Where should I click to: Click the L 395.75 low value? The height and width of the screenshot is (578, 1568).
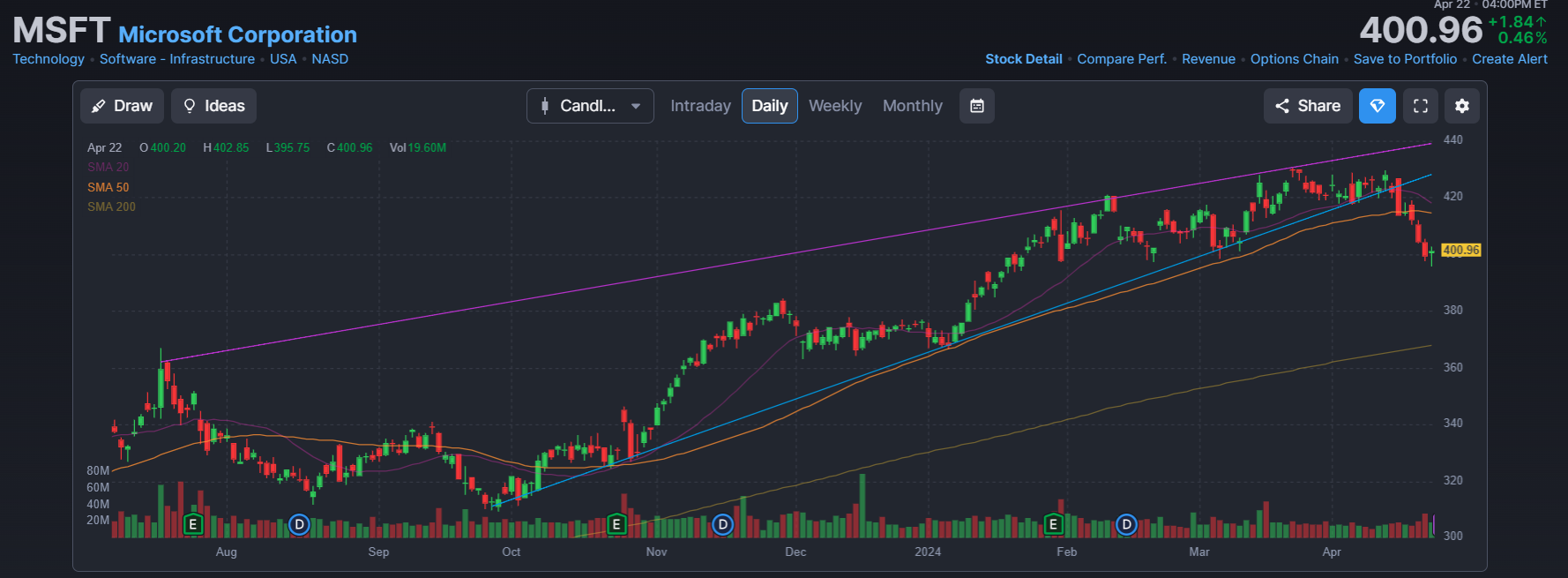[x=287, y=147]
